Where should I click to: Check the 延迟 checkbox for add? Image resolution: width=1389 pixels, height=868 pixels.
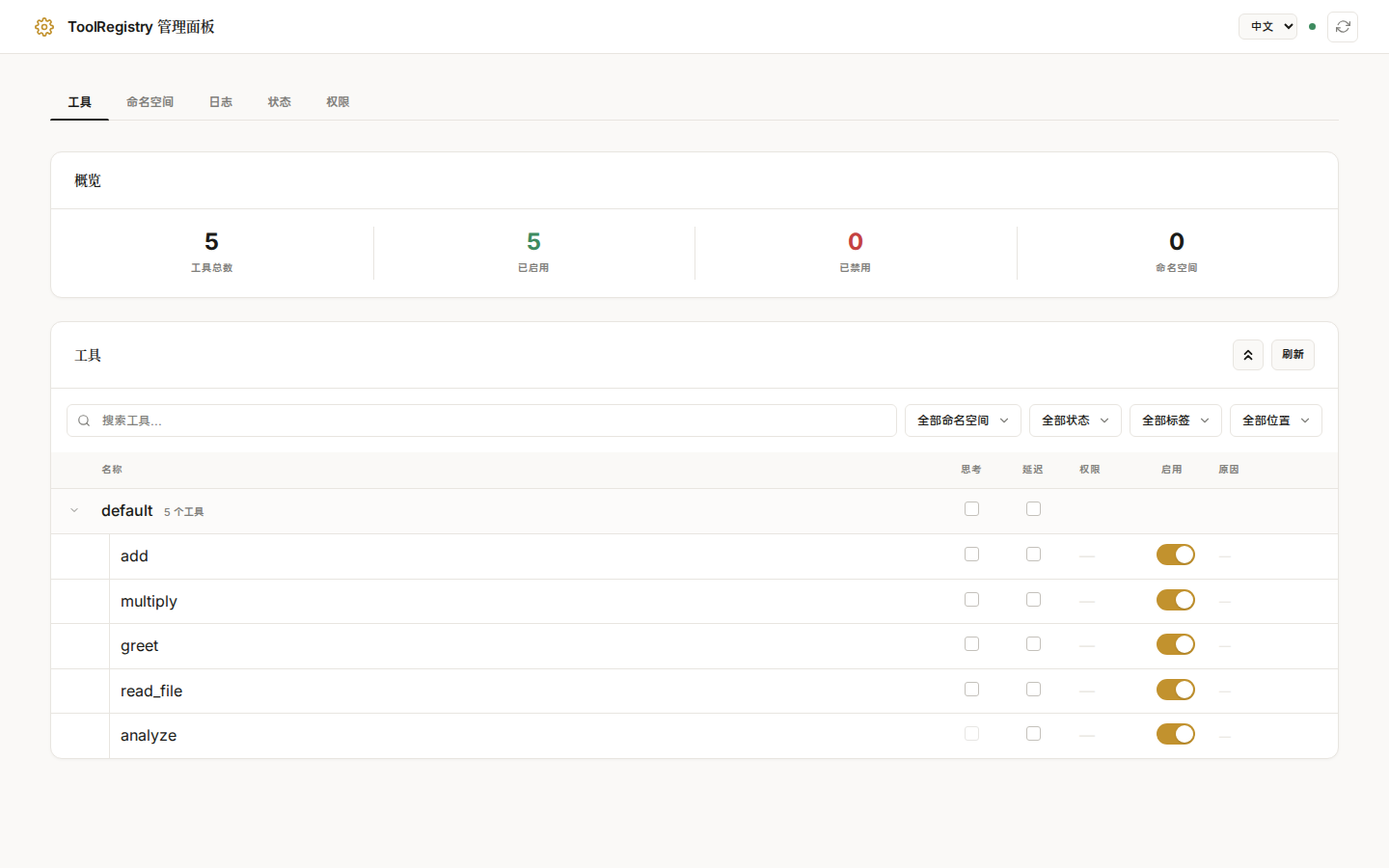pyautogui.click(x=1033, y=555)
